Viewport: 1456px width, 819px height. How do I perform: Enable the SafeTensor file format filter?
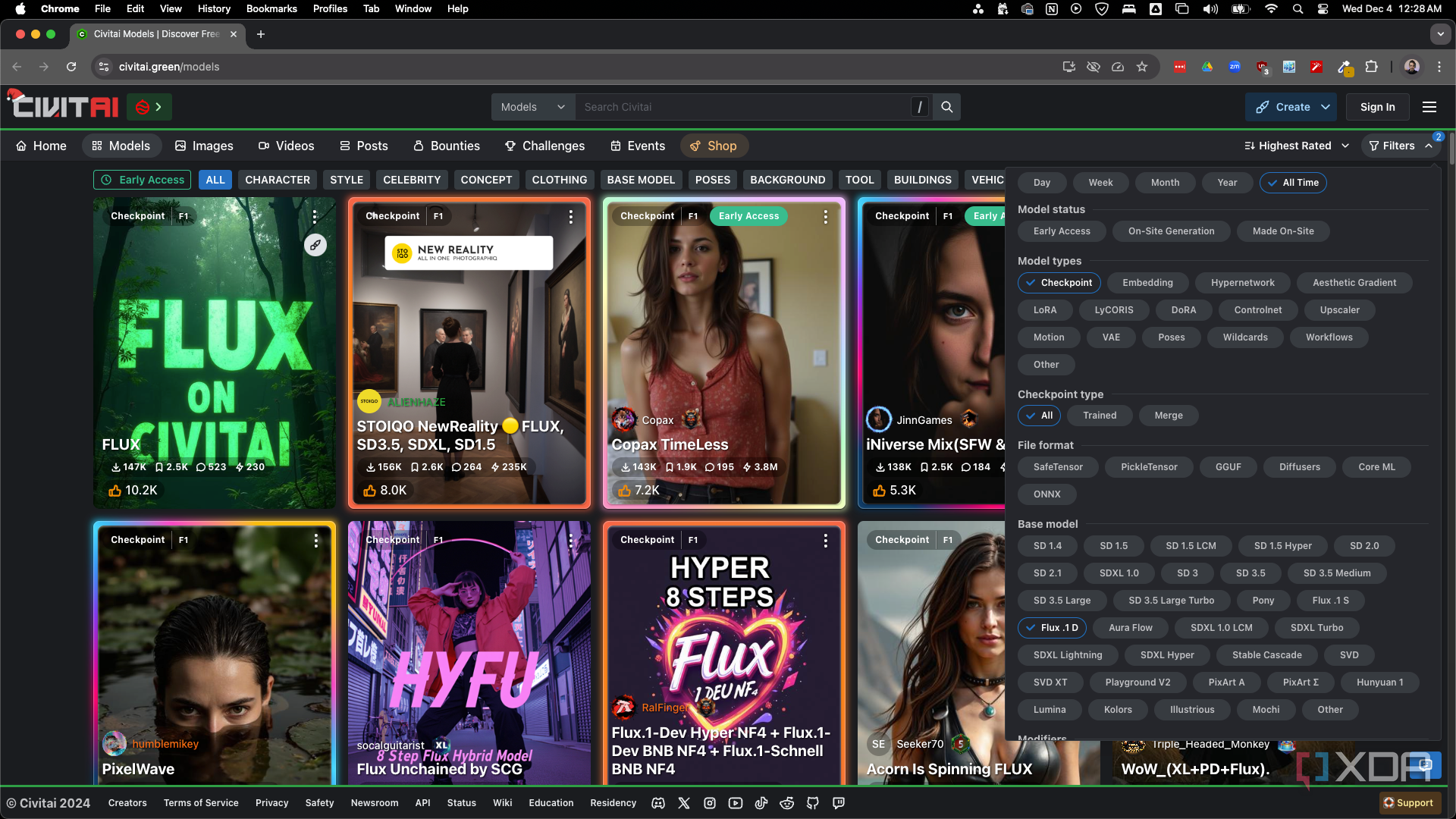(x=1058, y=467)
